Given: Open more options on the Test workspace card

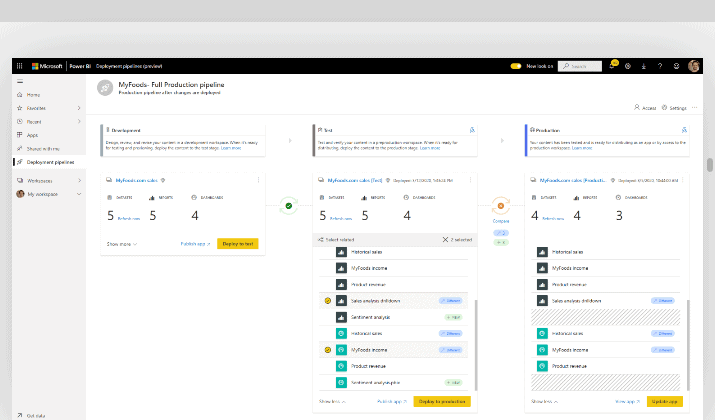Looking at the screenshot, I should (x=471, y=180).
